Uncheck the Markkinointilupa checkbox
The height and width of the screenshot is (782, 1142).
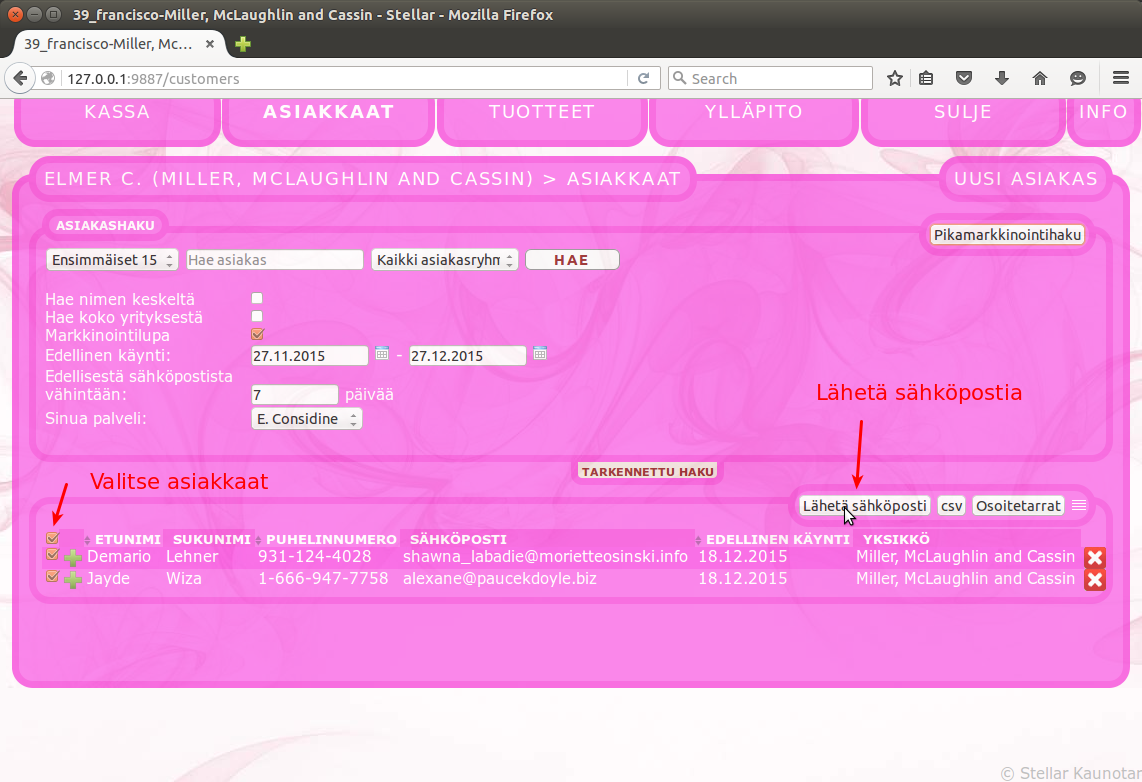(x=257, y=334)
